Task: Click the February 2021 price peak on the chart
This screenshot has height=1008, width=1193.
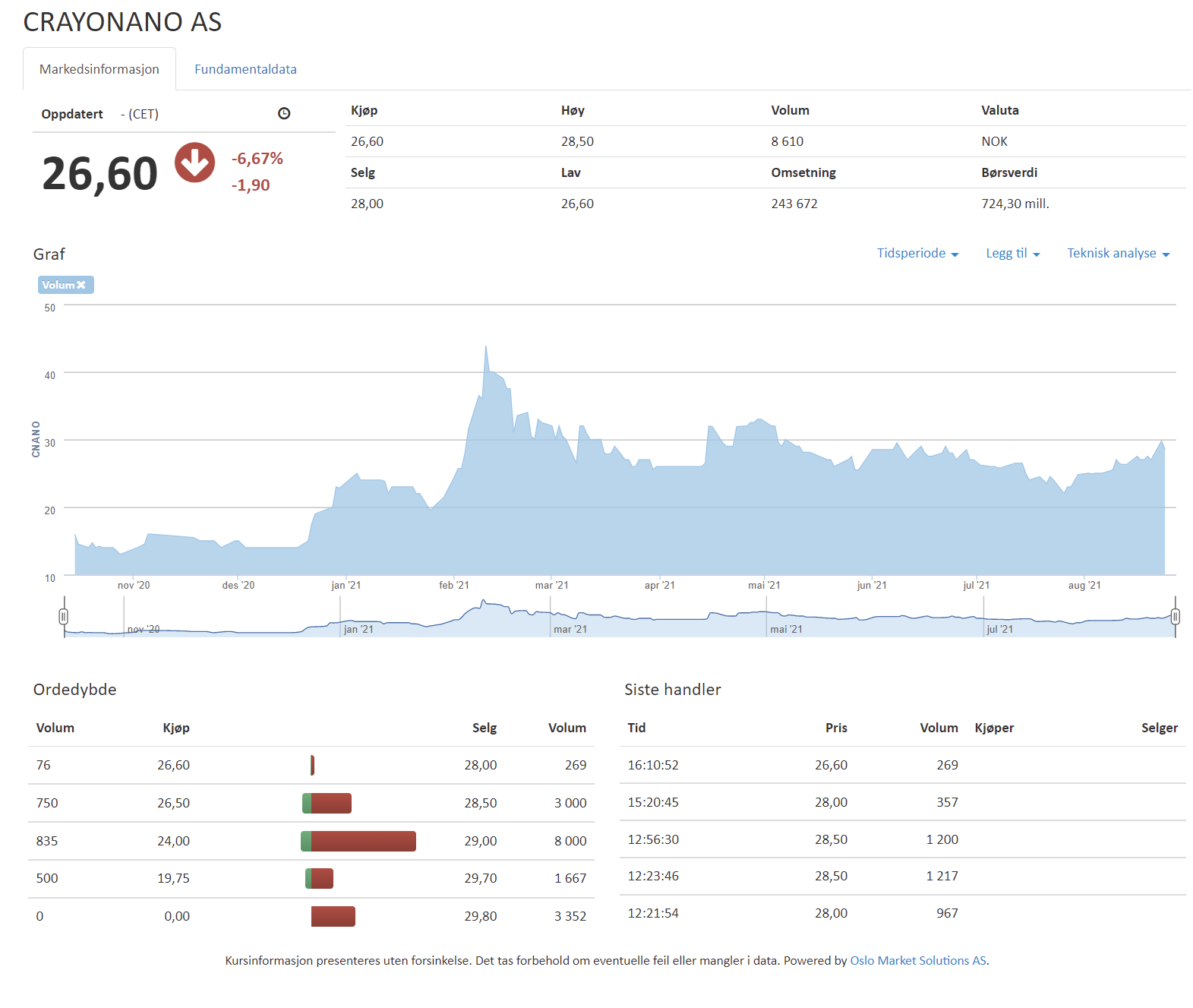Action: (x=486, y=347)
